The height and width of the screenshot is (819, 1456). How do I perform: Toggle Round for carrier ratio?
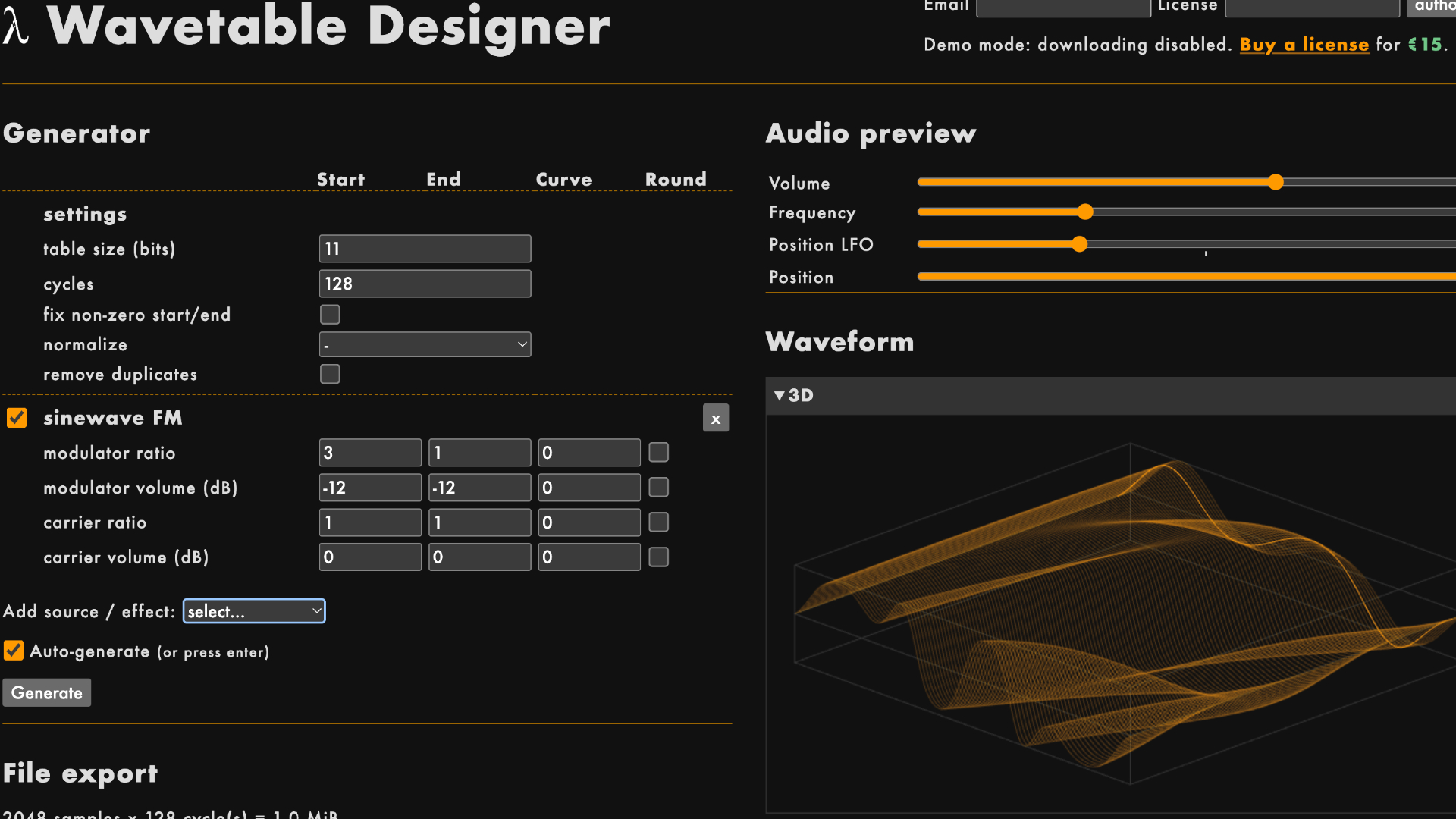point(658,522)
